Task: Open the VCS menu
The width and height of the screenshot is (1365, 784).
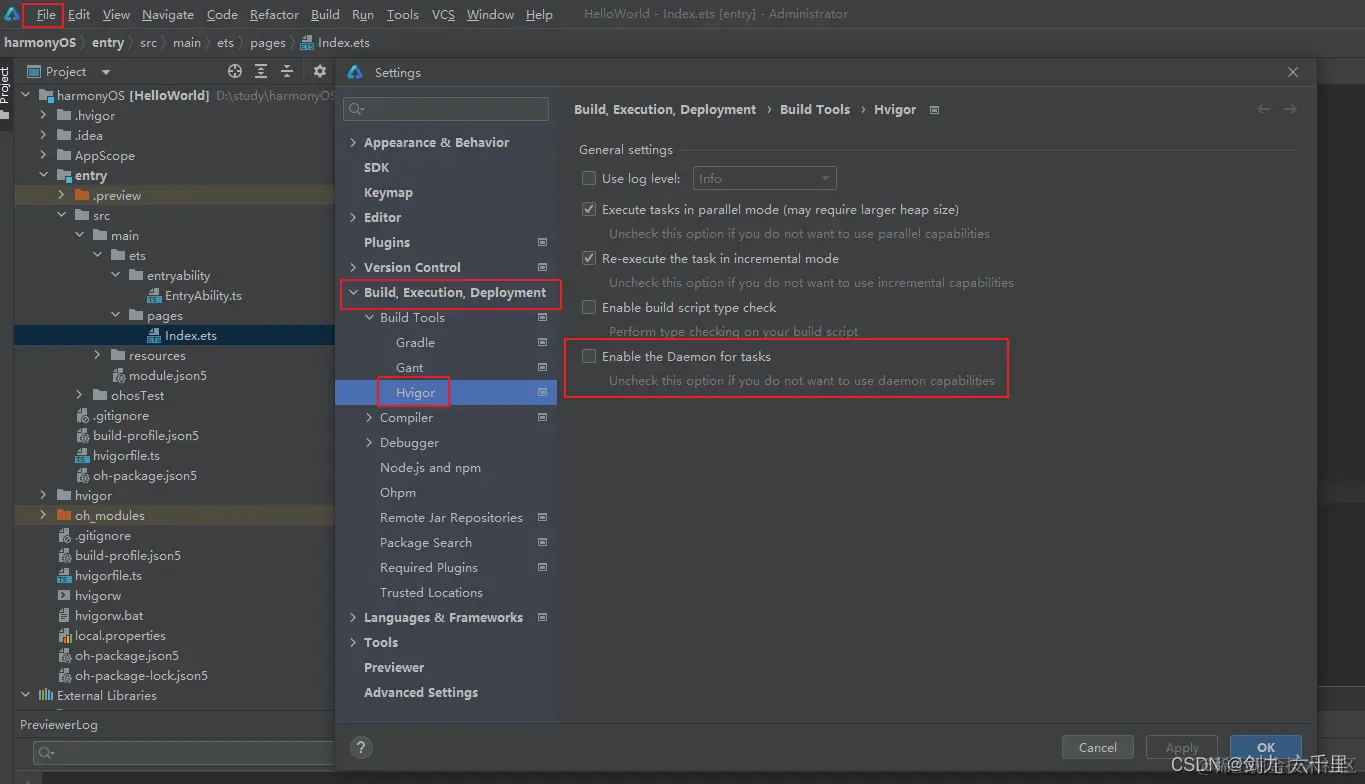Action: [x=443, y=14]
